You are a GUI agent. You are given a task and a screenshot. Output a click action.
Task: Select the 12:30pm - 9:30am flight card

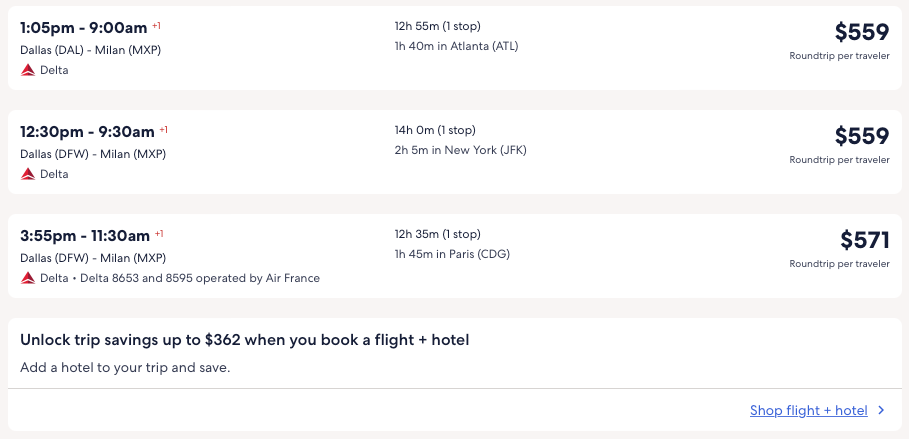(x=250, y=151)
